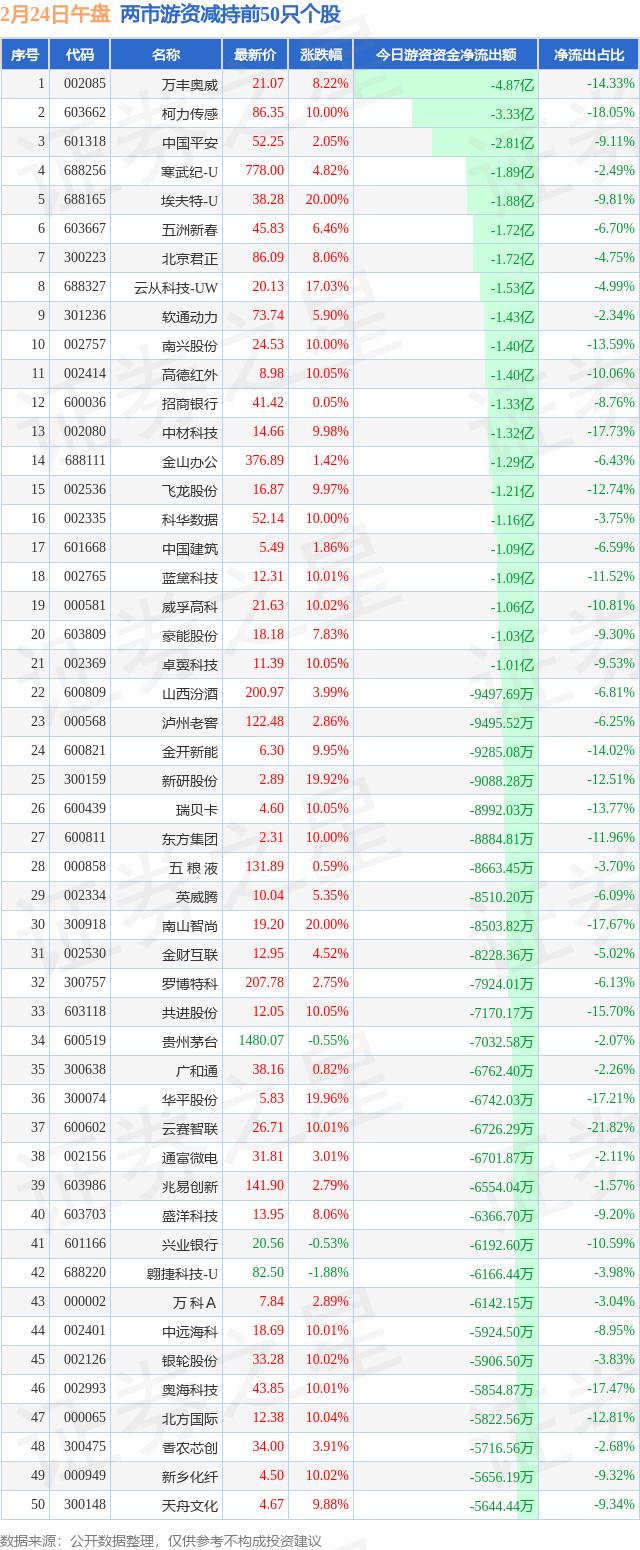This screenshot has width=640, height=1550.
Task: Click the 净流出占比 column header
Action: coord(588,55)
